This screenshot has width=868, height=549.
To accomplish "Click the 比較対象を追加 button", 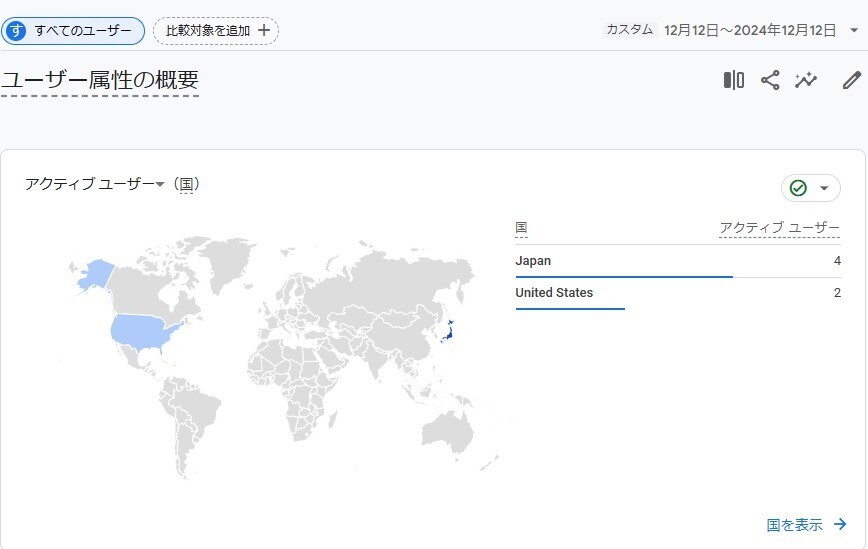I will pyautogui.click(x=216, y=30).
